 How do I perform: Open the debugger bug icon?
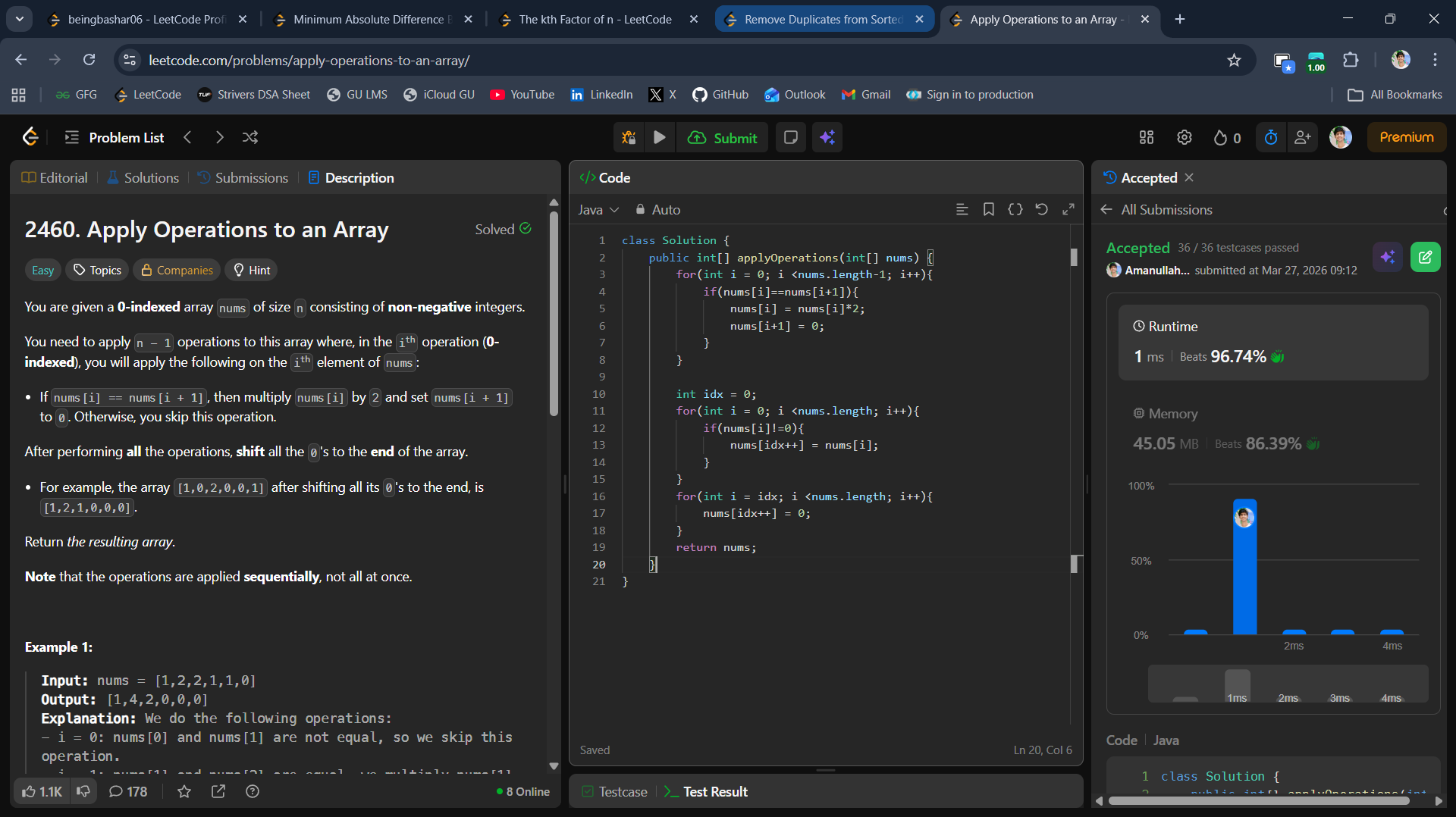click(629, 137)
